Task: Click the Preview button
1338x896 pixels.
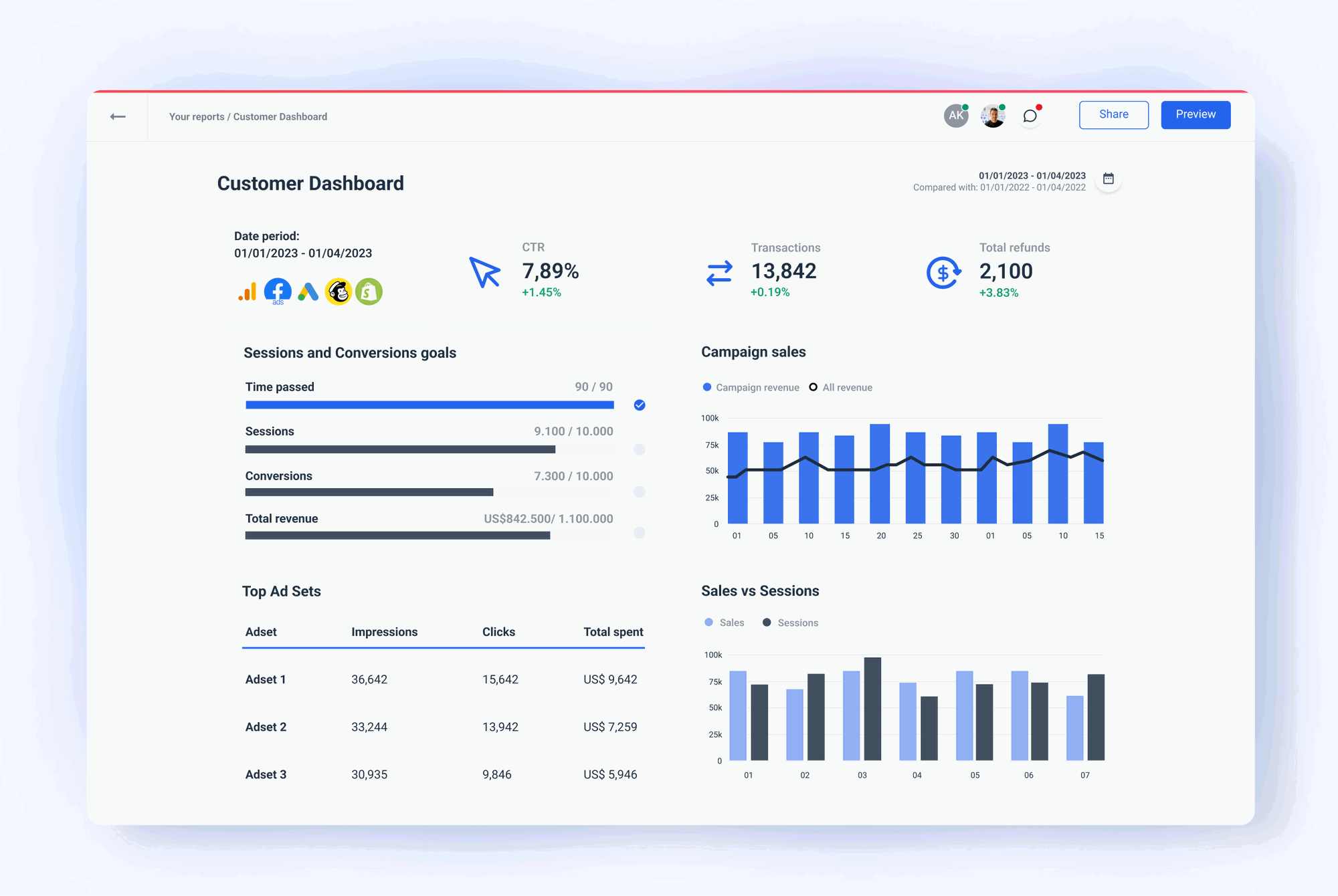Action: click(1196, 114)
